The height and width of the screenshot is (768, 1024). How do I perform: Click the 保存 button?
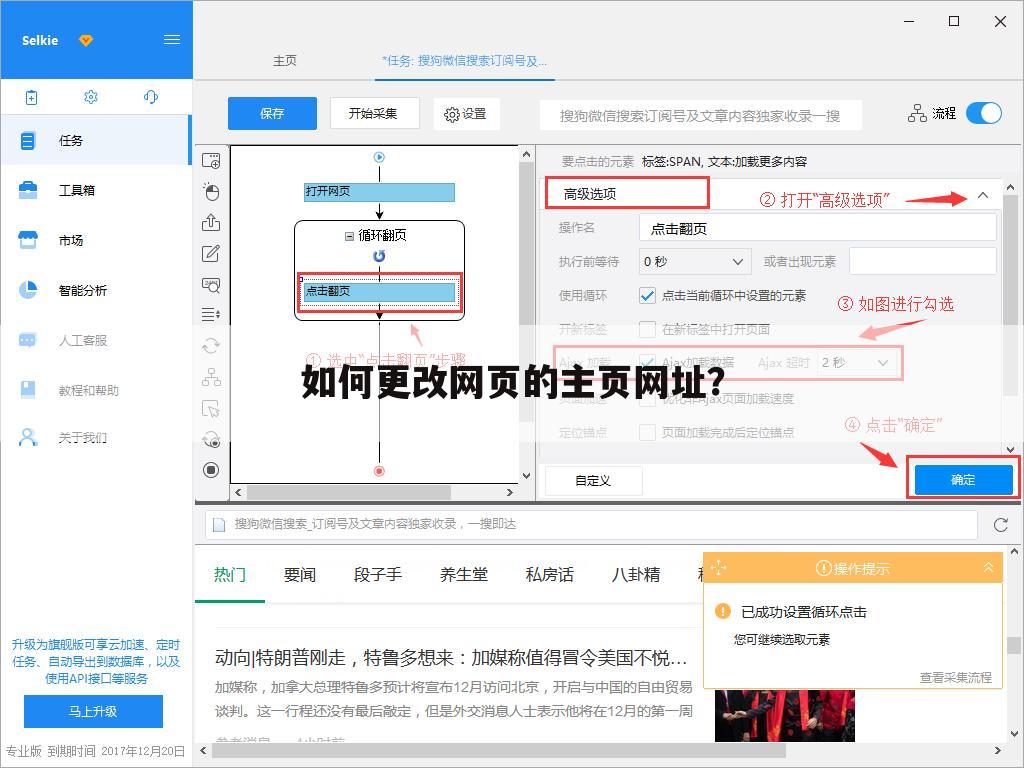272,114
